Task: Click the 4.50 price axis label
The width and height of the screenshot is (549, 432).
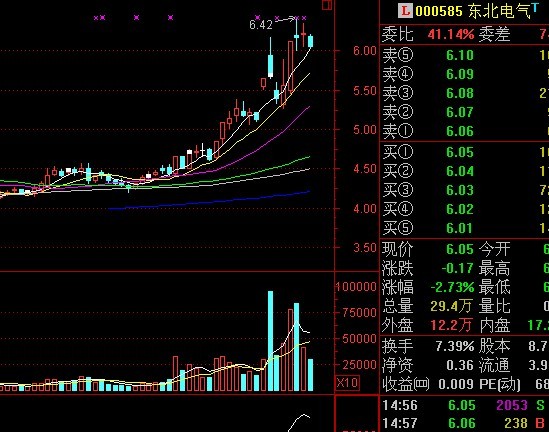Action: (364, 169)
